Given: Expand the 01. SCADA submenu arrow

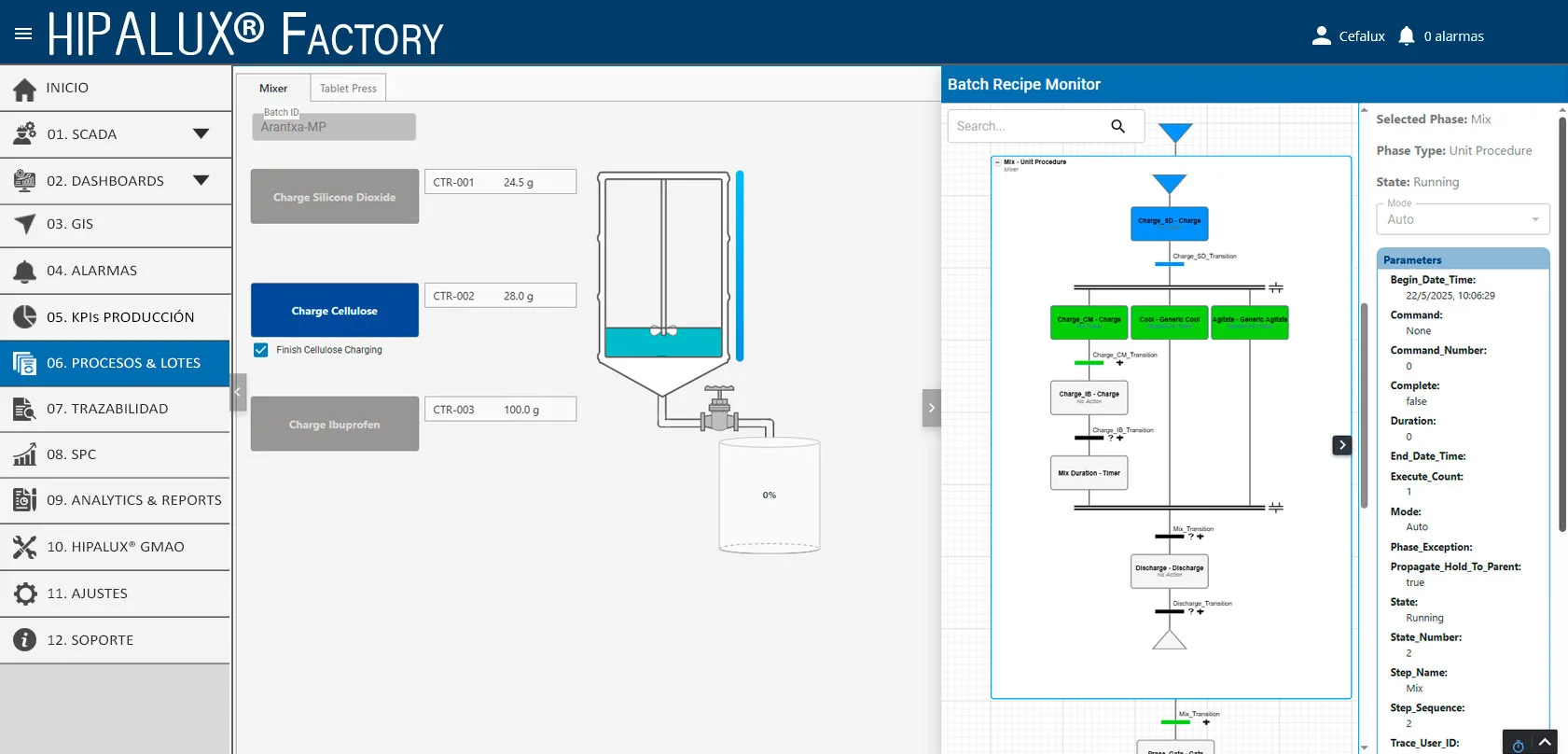Looking at the screenshot, I should 201,133.
